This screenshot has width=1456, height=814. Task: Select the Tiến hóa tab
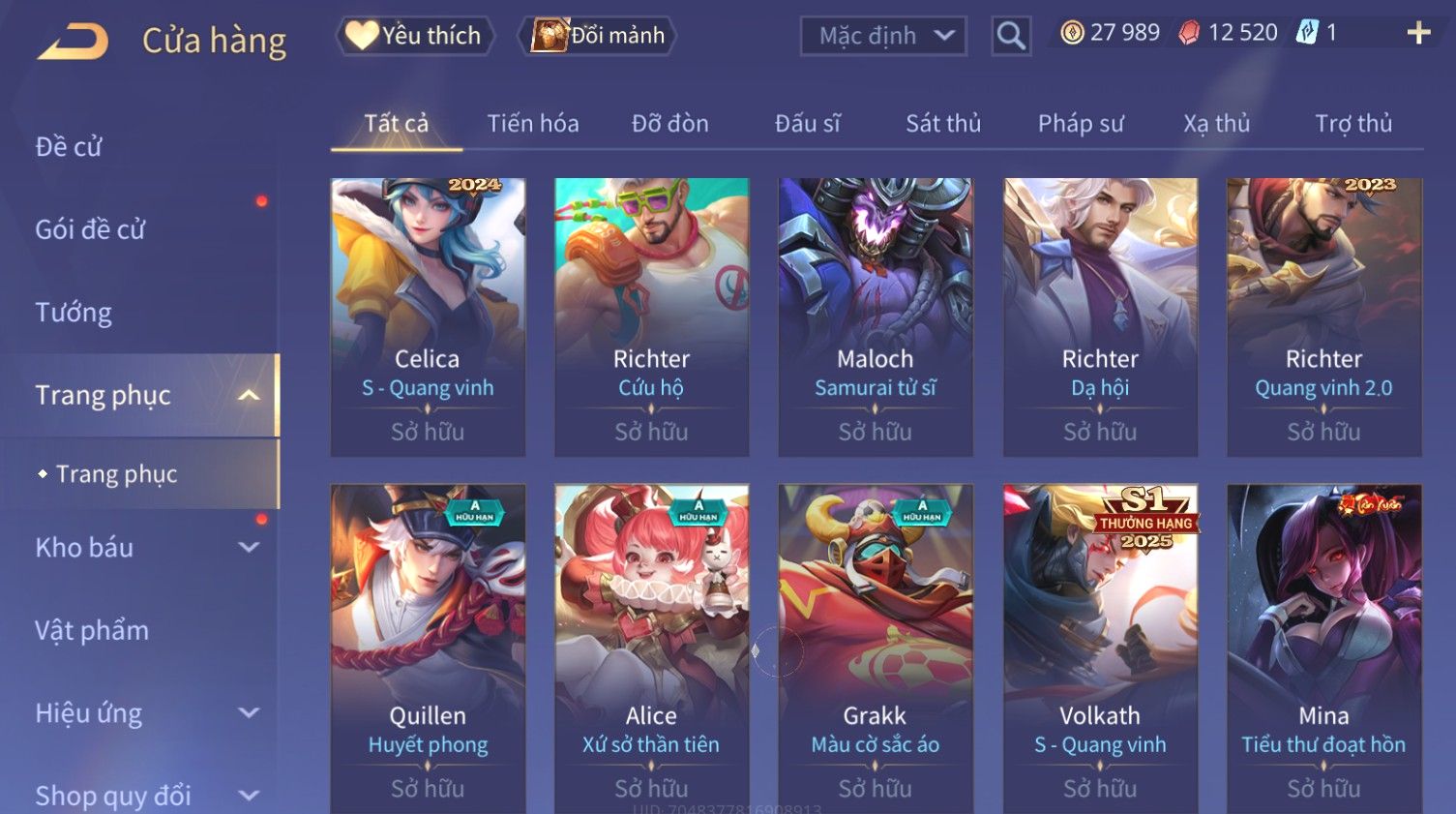533,124
